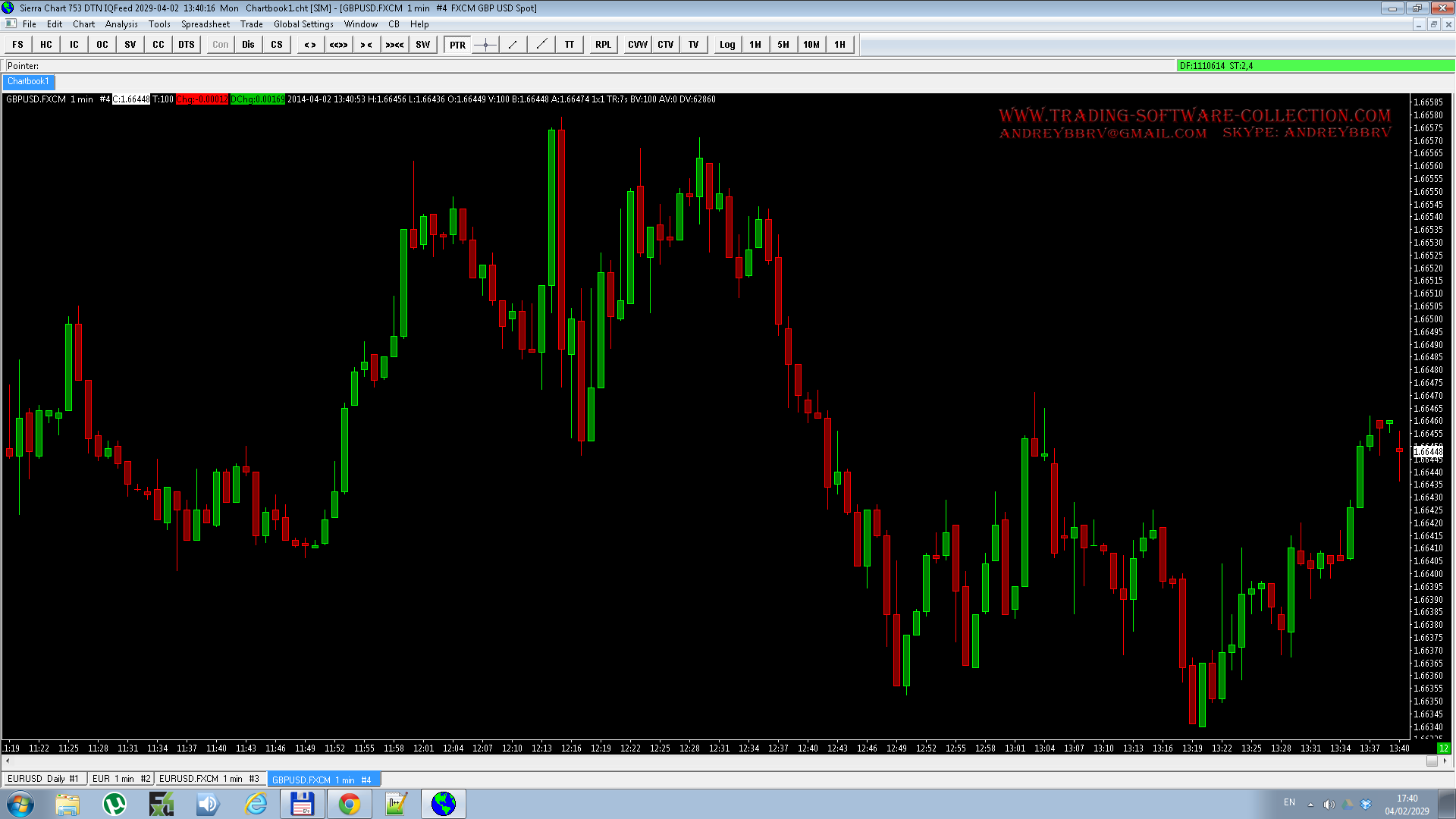Click the Sierra Chart globe taskbar icon
This screenshot has height=819, width=1456.
pyautogui.click(x=444, y=804)
